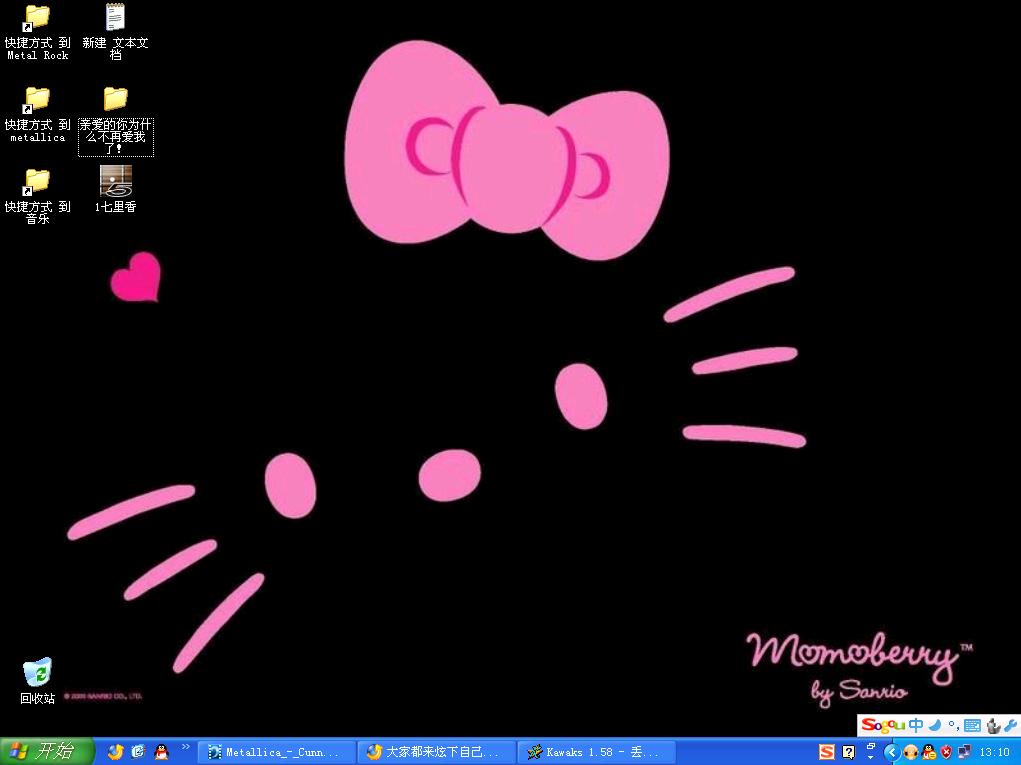Screen dimensions: 1021x765
Task: Toggle Chinese/English mode 中 on Sogou bar
Action: tap(916, 725)
